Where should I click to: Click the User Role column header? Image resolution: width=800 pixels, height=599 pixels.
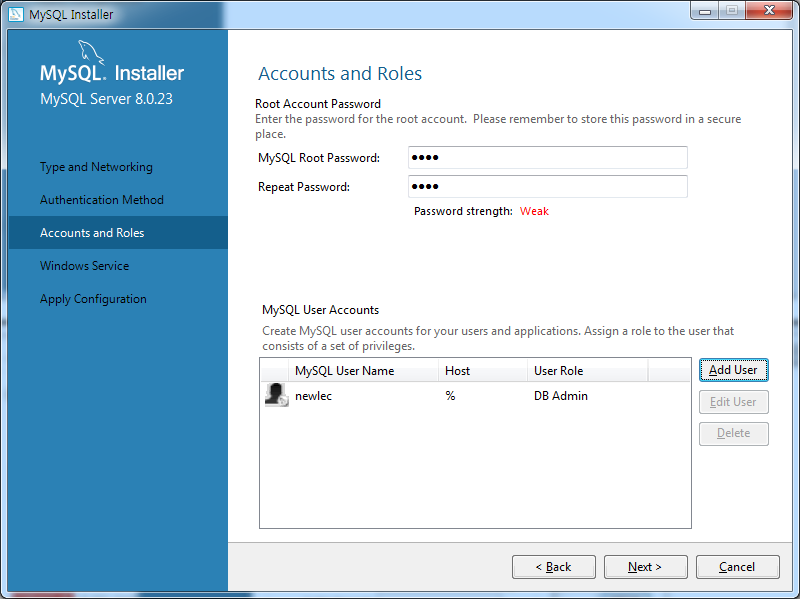(588, 371)
